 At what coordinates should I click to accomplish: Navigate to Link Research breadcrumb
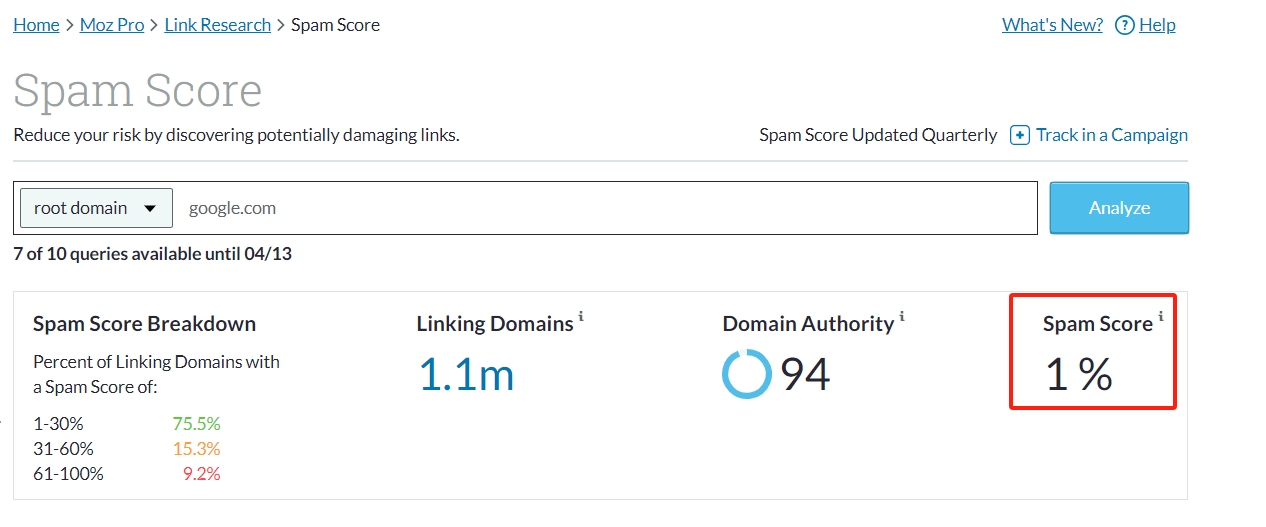point(217,25)
